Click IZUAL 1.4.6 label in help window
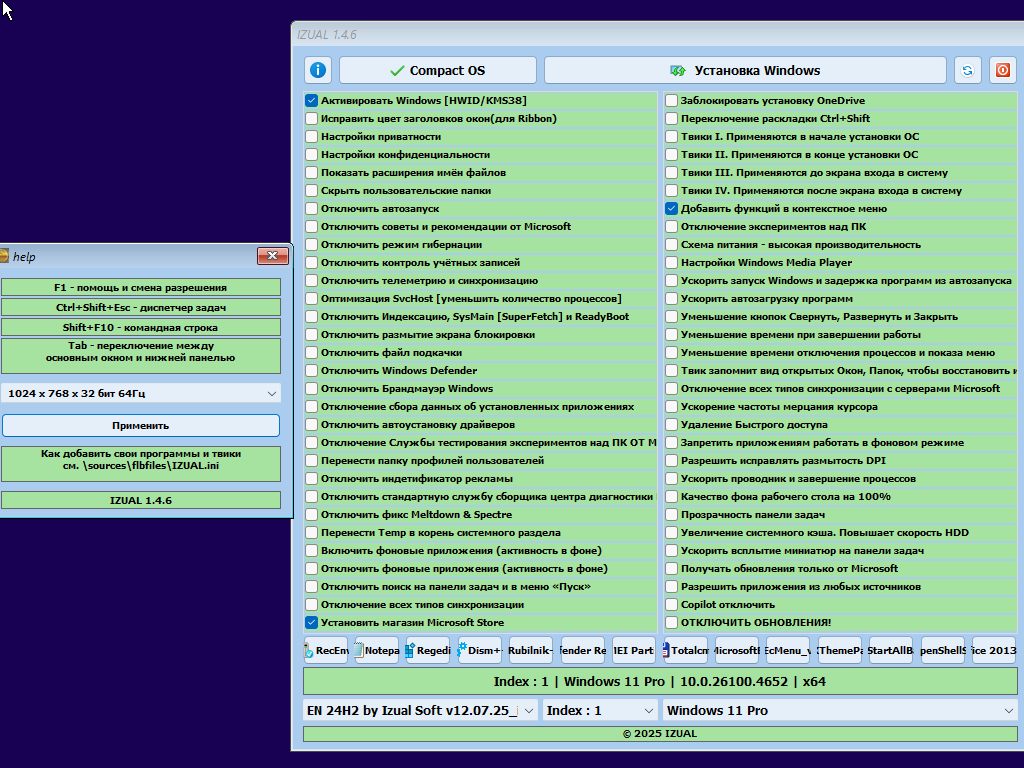Viewport: 1024px width, 768px height. [x=140, y=500]
